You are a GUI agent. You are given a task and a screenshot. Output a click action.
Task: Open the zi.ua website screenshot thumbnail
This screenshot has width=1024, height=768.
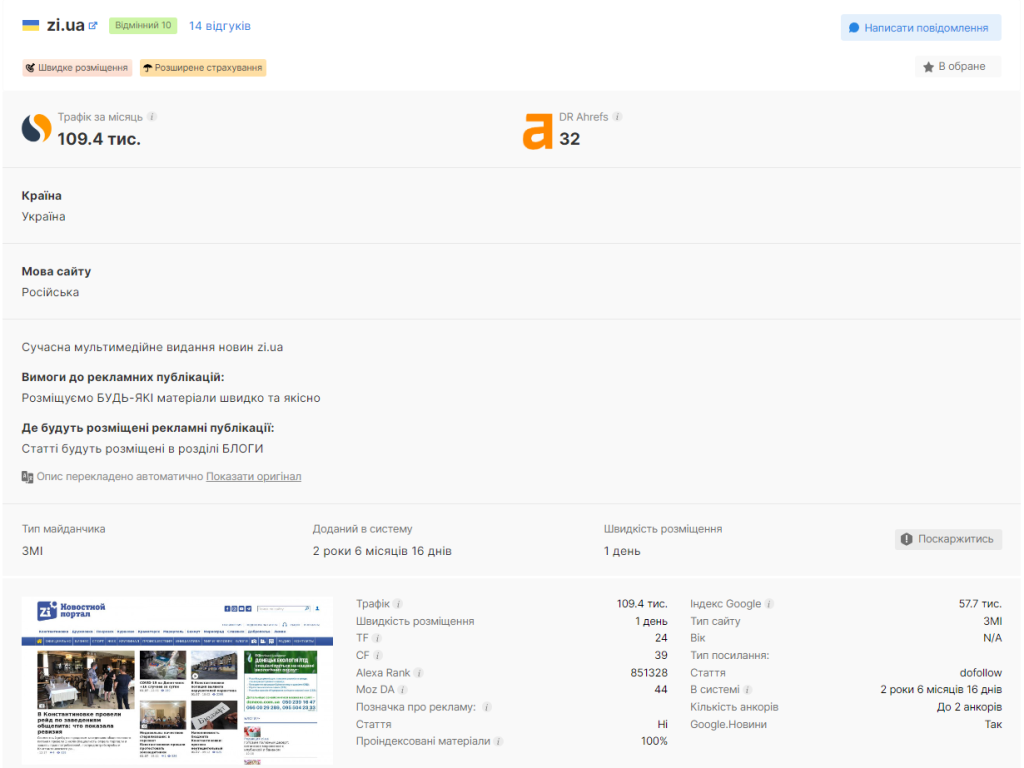click(178, 680)
